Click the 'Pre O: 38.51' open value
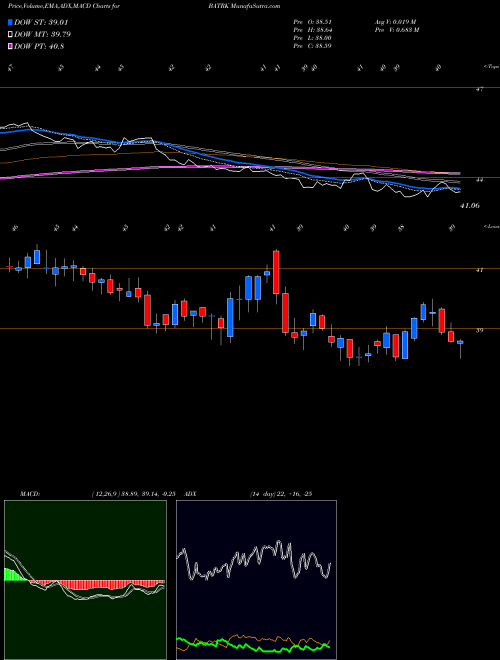 tap(313, 22)
